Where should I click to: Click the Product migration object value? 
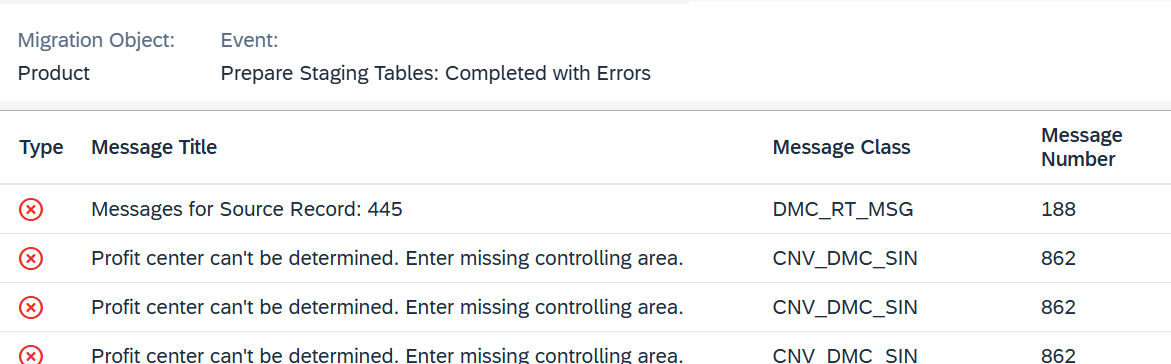[x=54, y=73]
